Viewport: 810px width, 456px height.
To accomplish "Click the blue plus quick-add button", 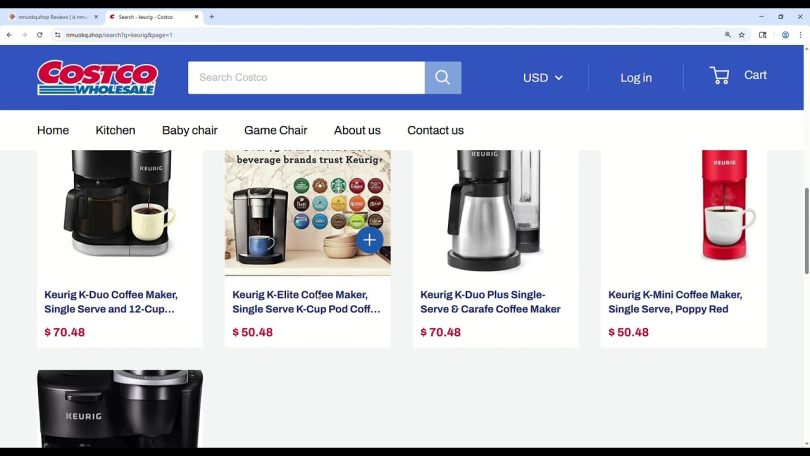I will click(369, 240).
